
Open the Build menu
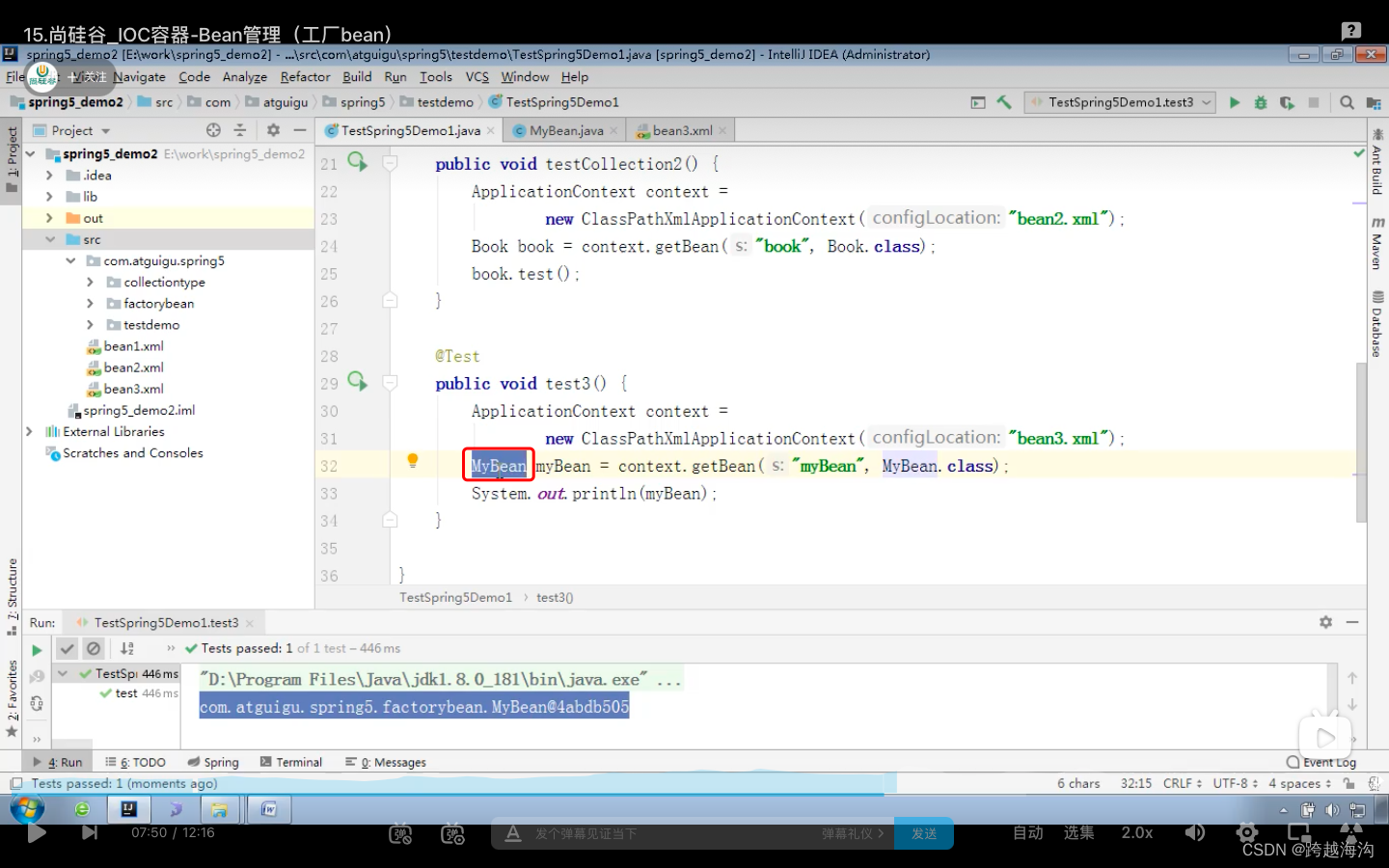click(x=357, y=77)
